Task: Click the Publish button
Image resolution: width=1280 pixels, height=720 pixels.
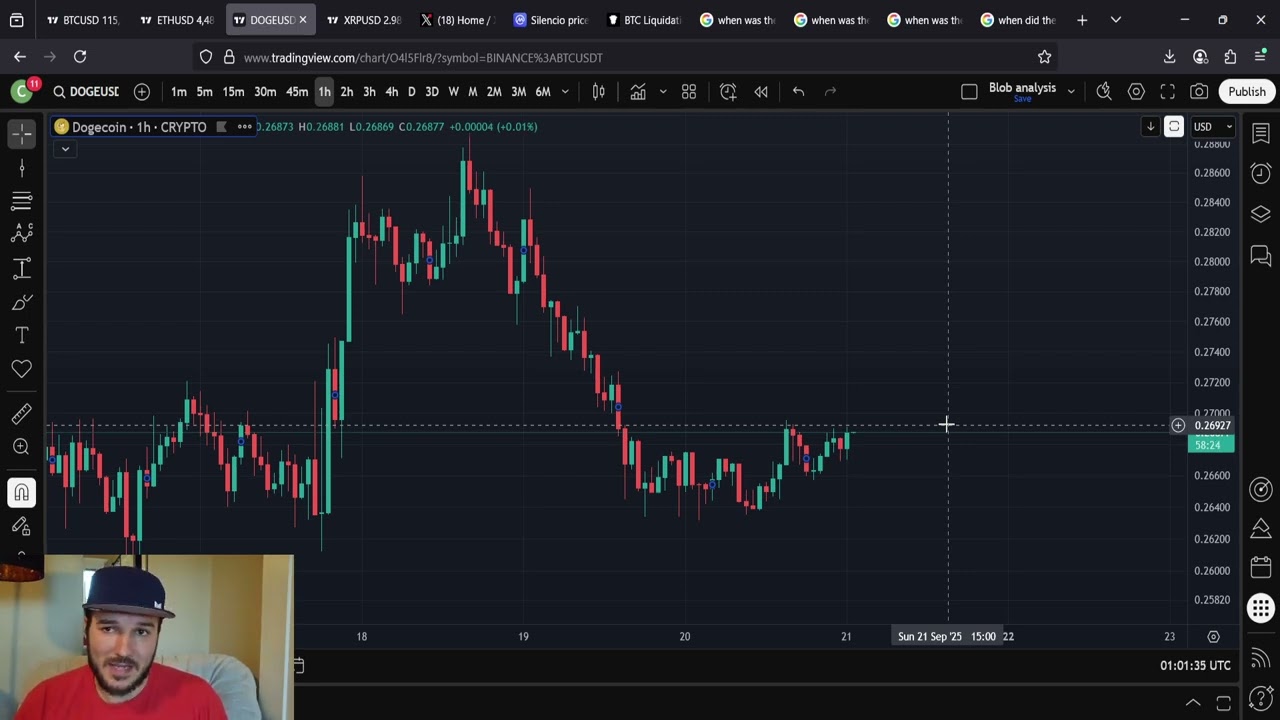Action: point(1247,92)
